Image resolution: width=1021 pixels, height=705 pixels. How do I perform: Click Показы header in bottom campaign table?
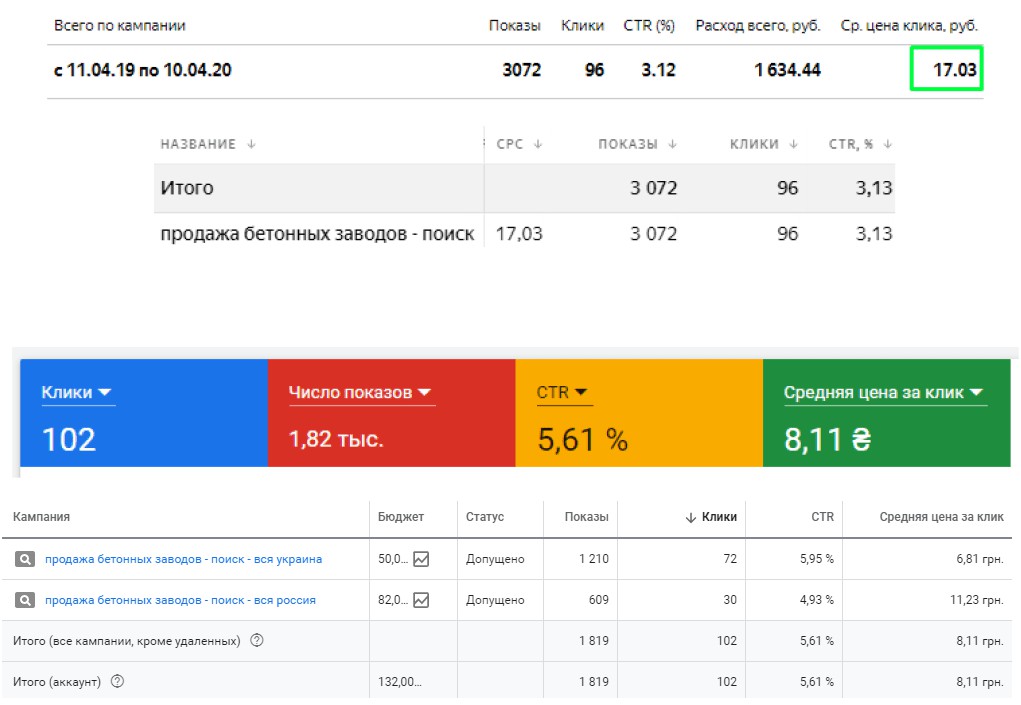coord(587,517)
